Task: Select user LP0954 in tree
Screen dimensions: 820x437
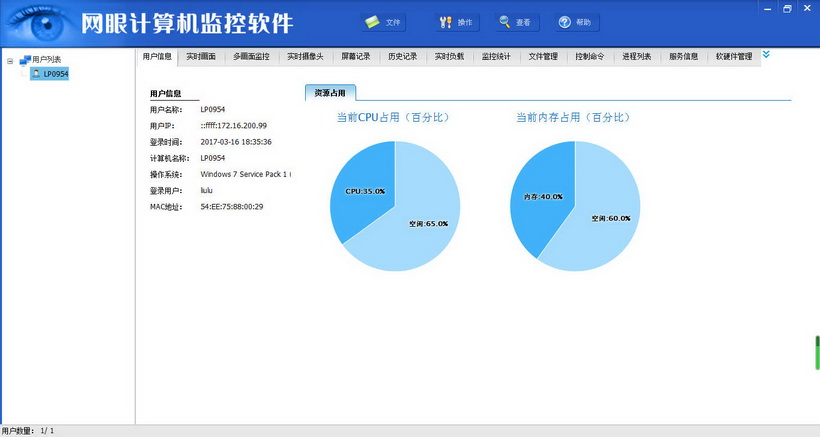Action: [x=50, y=74]
